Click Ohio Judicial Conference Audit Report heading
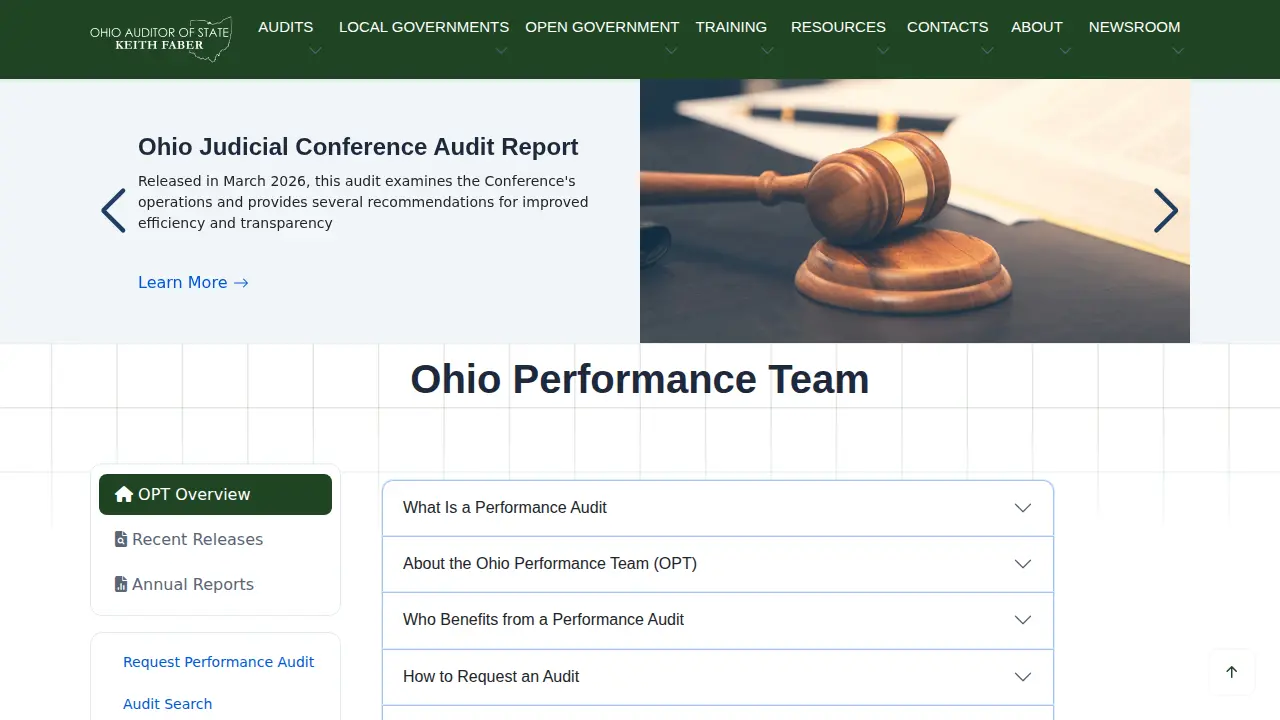1280x720 pixels. tap(358, 147)
